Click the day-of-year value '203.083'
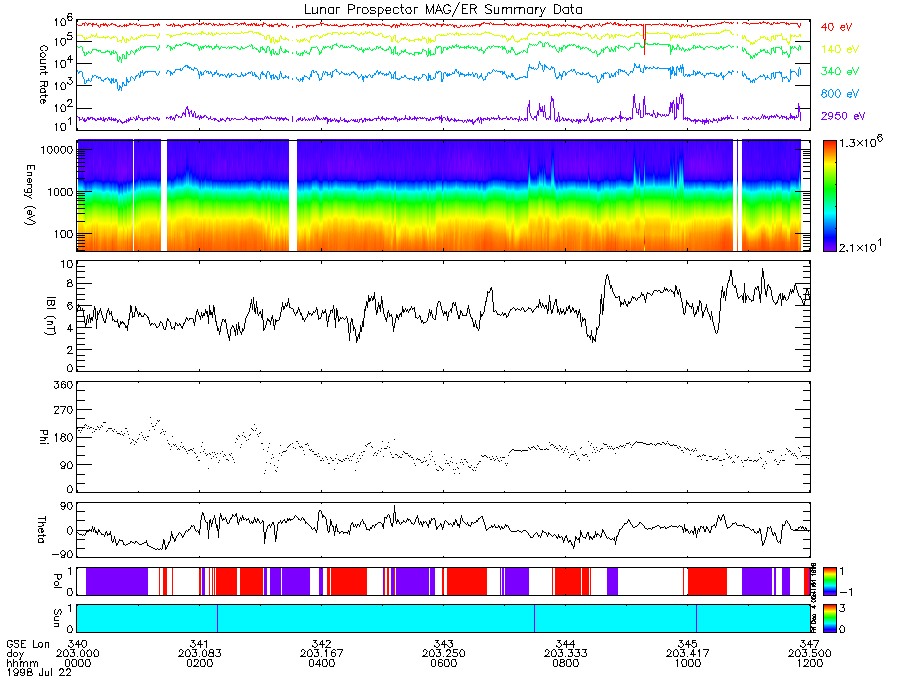Viewport: 900px width, 700px height. point(199,654)
